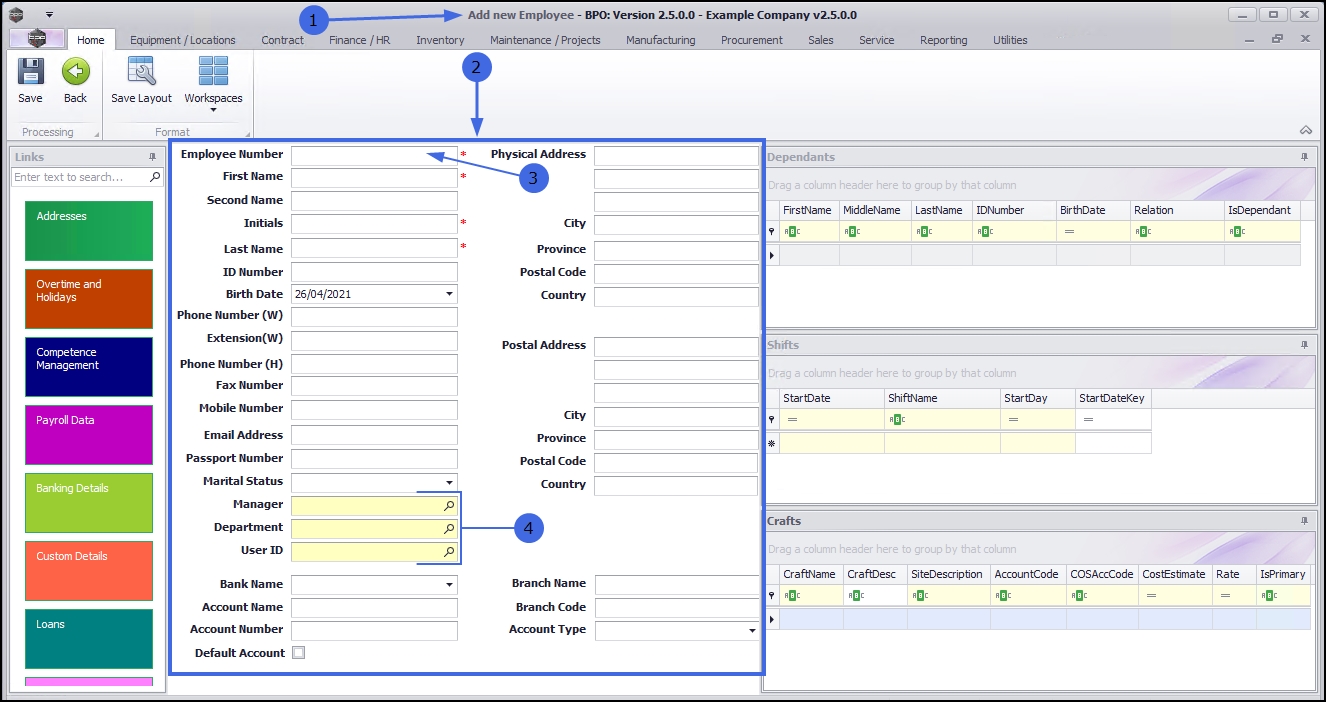Open the Contract ribbon tab
1326x702 pixels.
pos(283,40)
